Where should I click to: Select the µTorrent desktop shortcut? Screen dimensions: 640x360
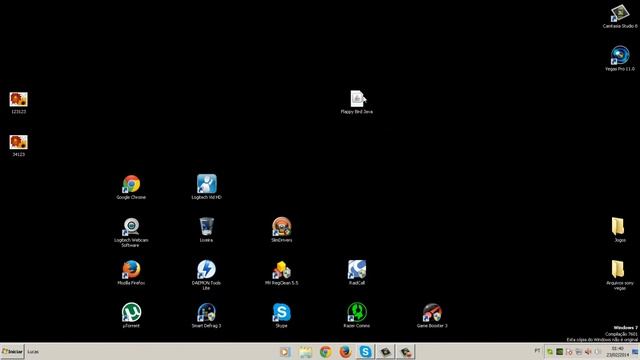click(x=131, y=315)
